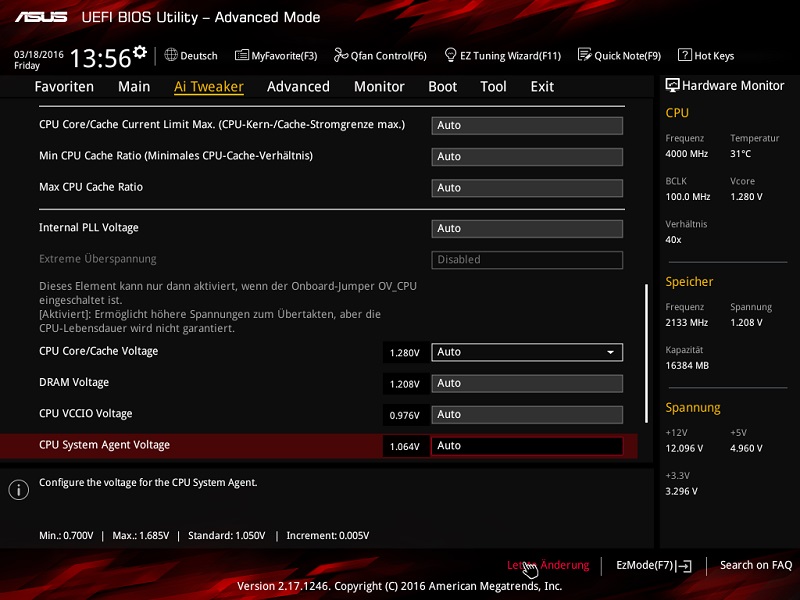The height and width of the screenshot is (600, 800).
Task: Click the disabled Extreme Überspannung field
Action: 527,260
